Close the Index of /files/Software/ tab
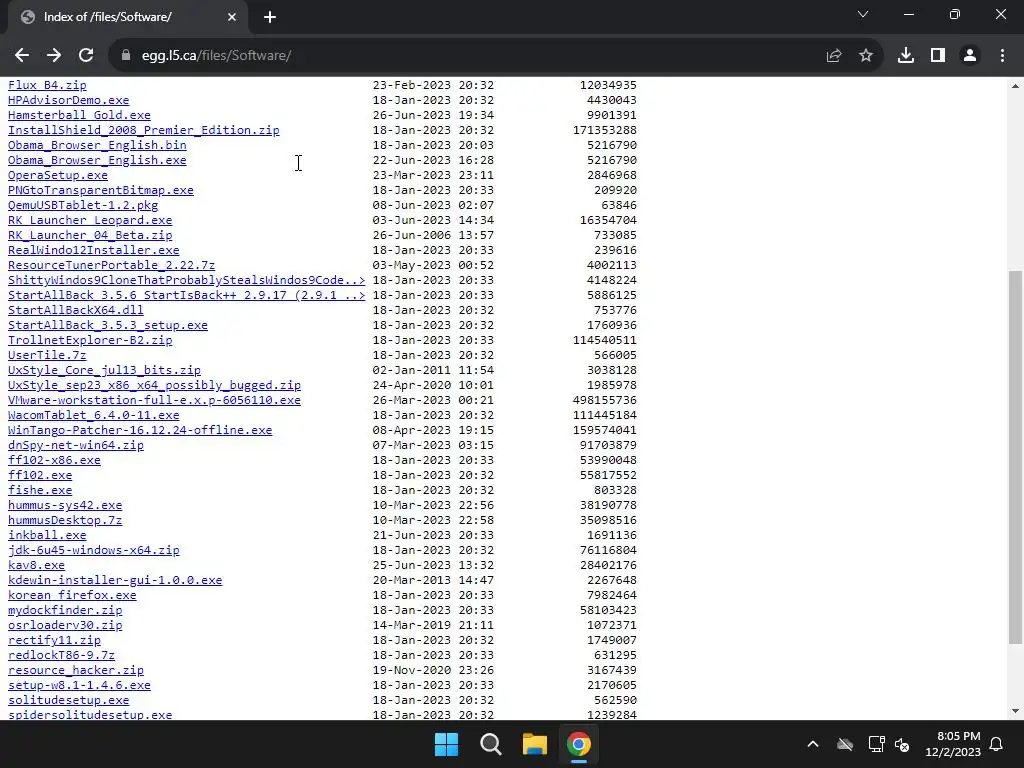The width and height of the screenshot is (1024, 768). (x=232, y=17)
